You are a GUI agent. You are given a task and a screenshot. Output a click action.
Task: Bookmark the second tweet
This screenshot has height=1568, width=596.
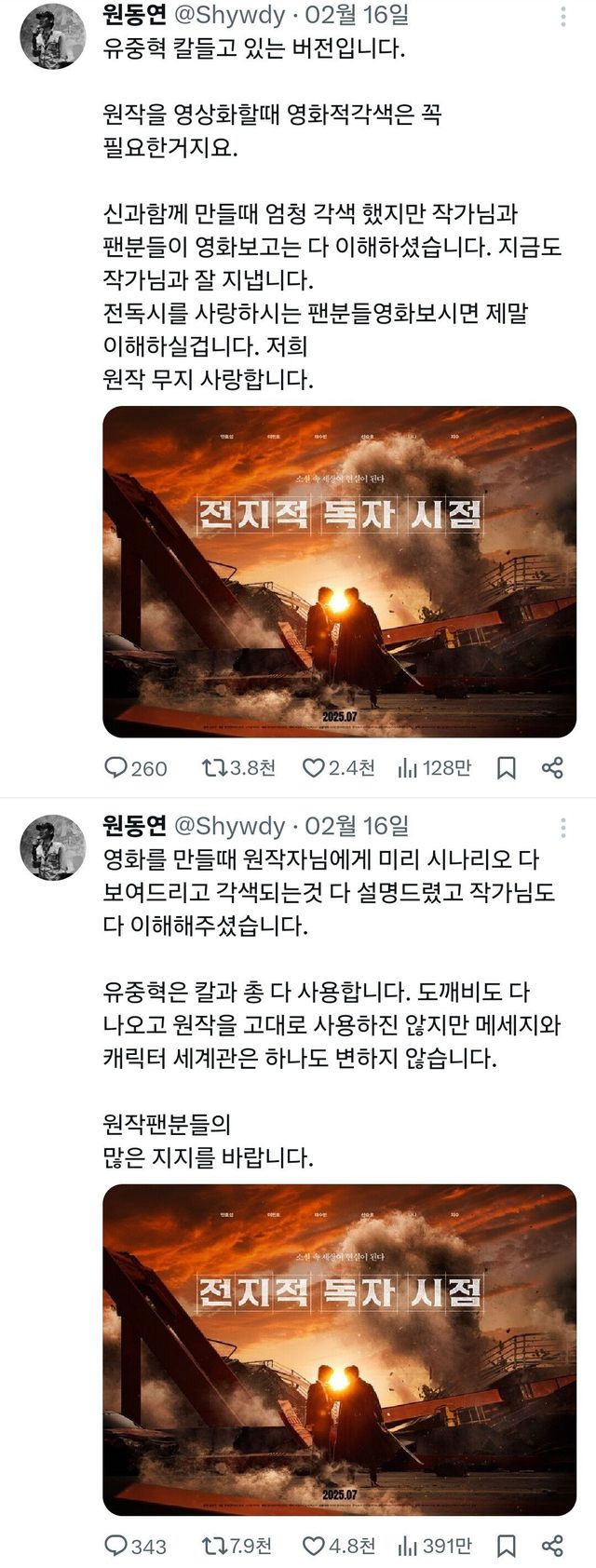[x=507, y=1546]
